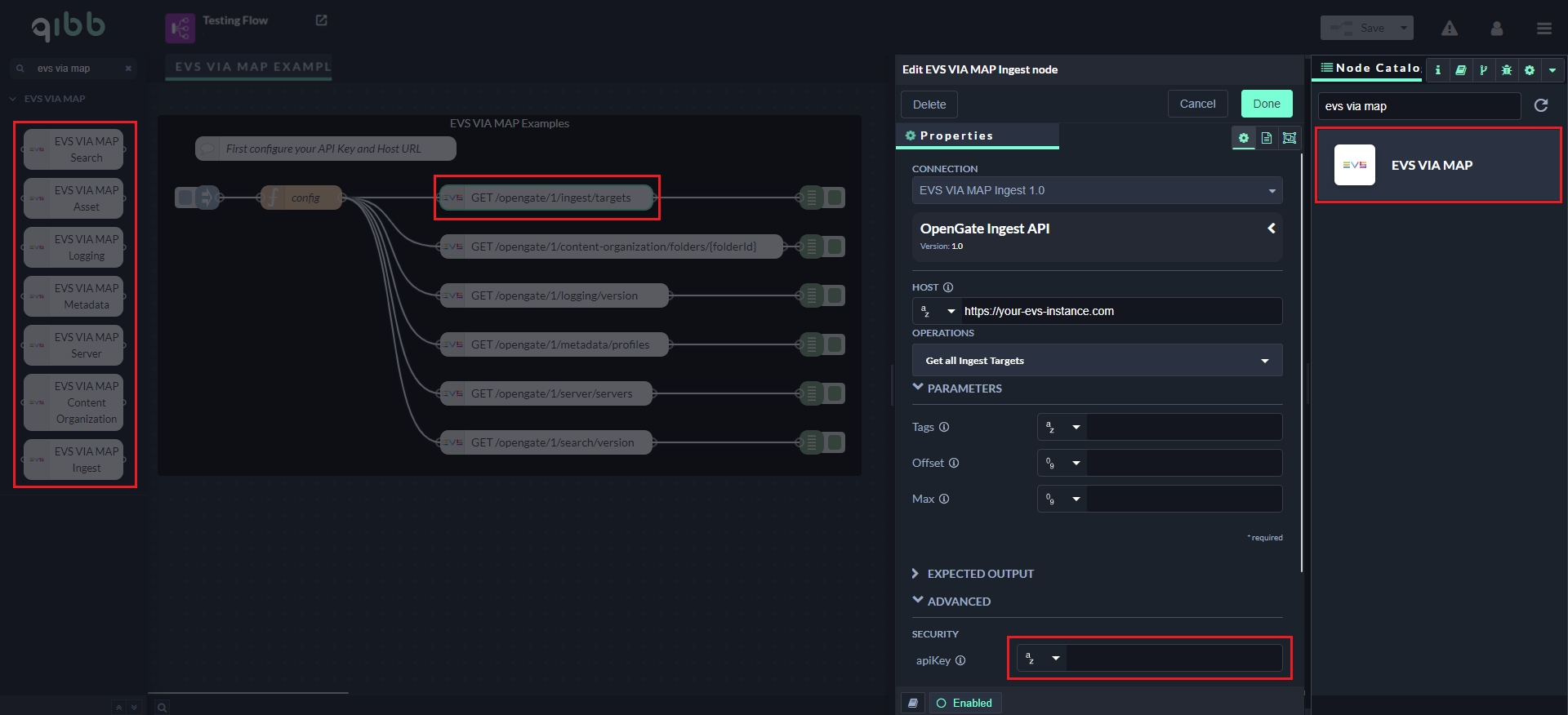Click the Delete node button

click(929, 104)
